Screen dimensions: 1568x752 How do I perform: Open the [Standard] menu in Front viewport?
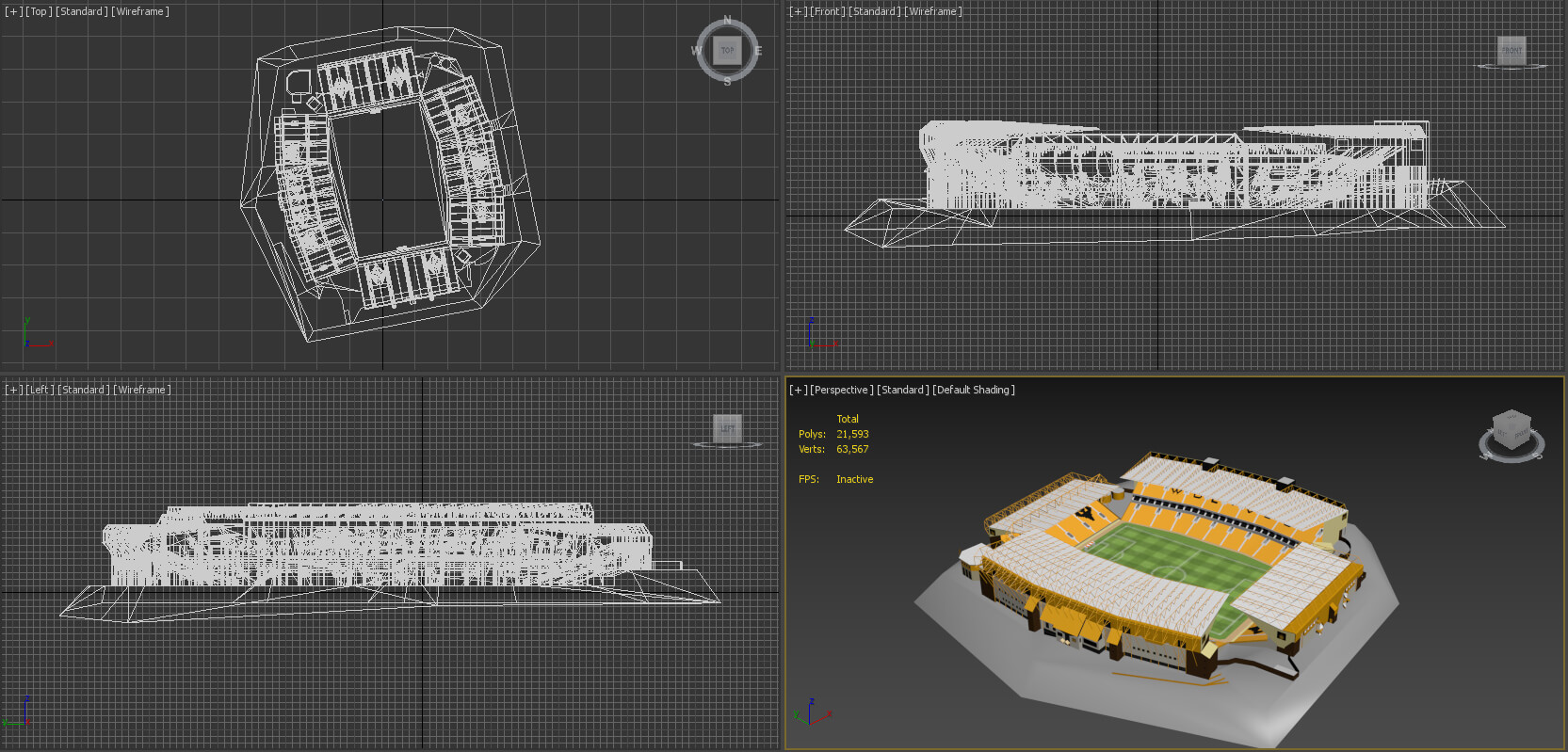[x=875, y=11]
